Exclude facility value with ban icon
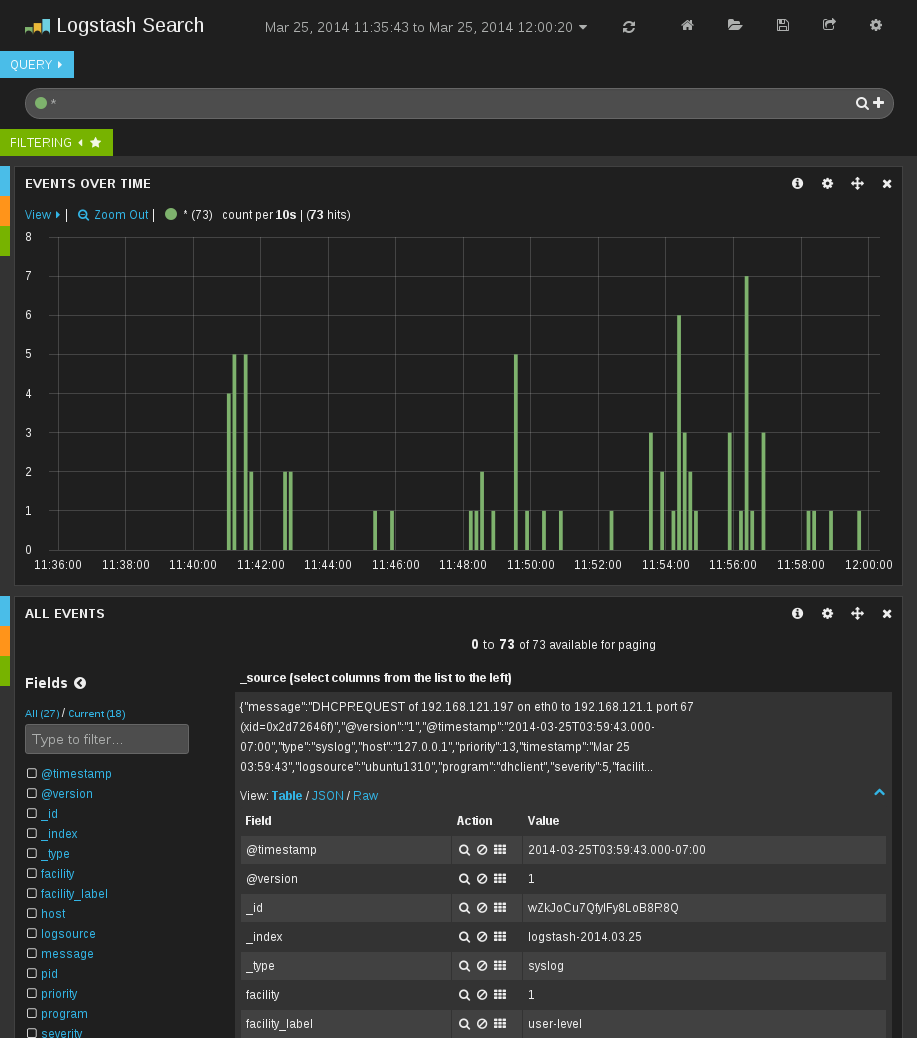Screen dimensions: 917x1038 click(x=482, y=994)
